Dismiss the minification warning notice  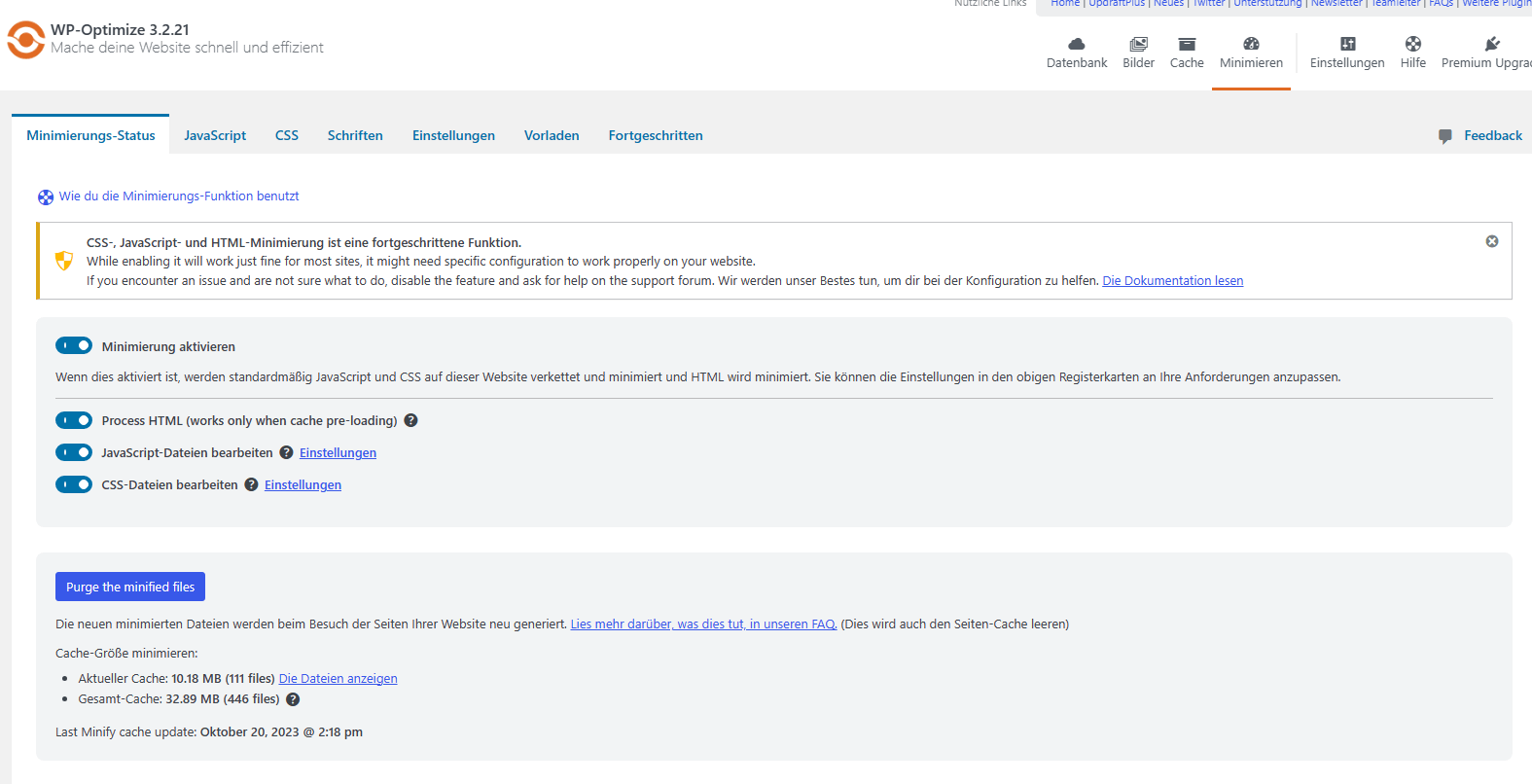click(1492, 241)
